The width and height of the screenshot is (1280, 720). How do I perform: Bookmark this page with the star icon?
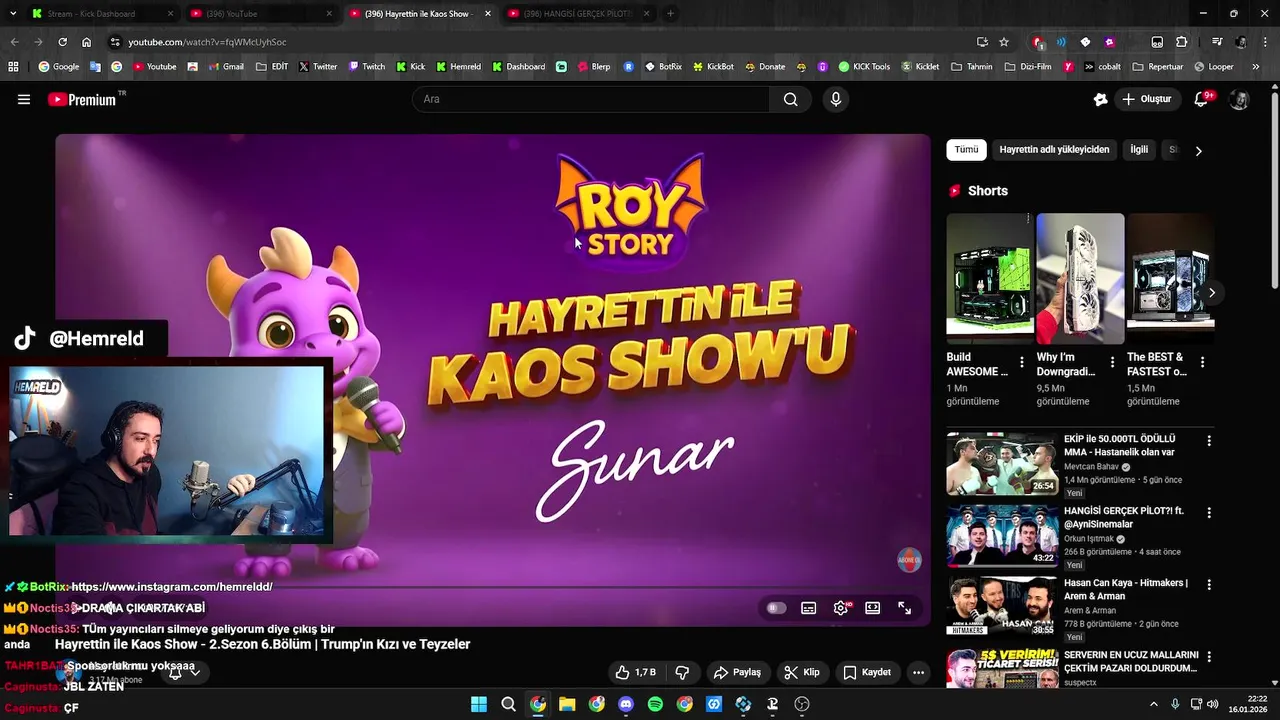(1004, 42)
